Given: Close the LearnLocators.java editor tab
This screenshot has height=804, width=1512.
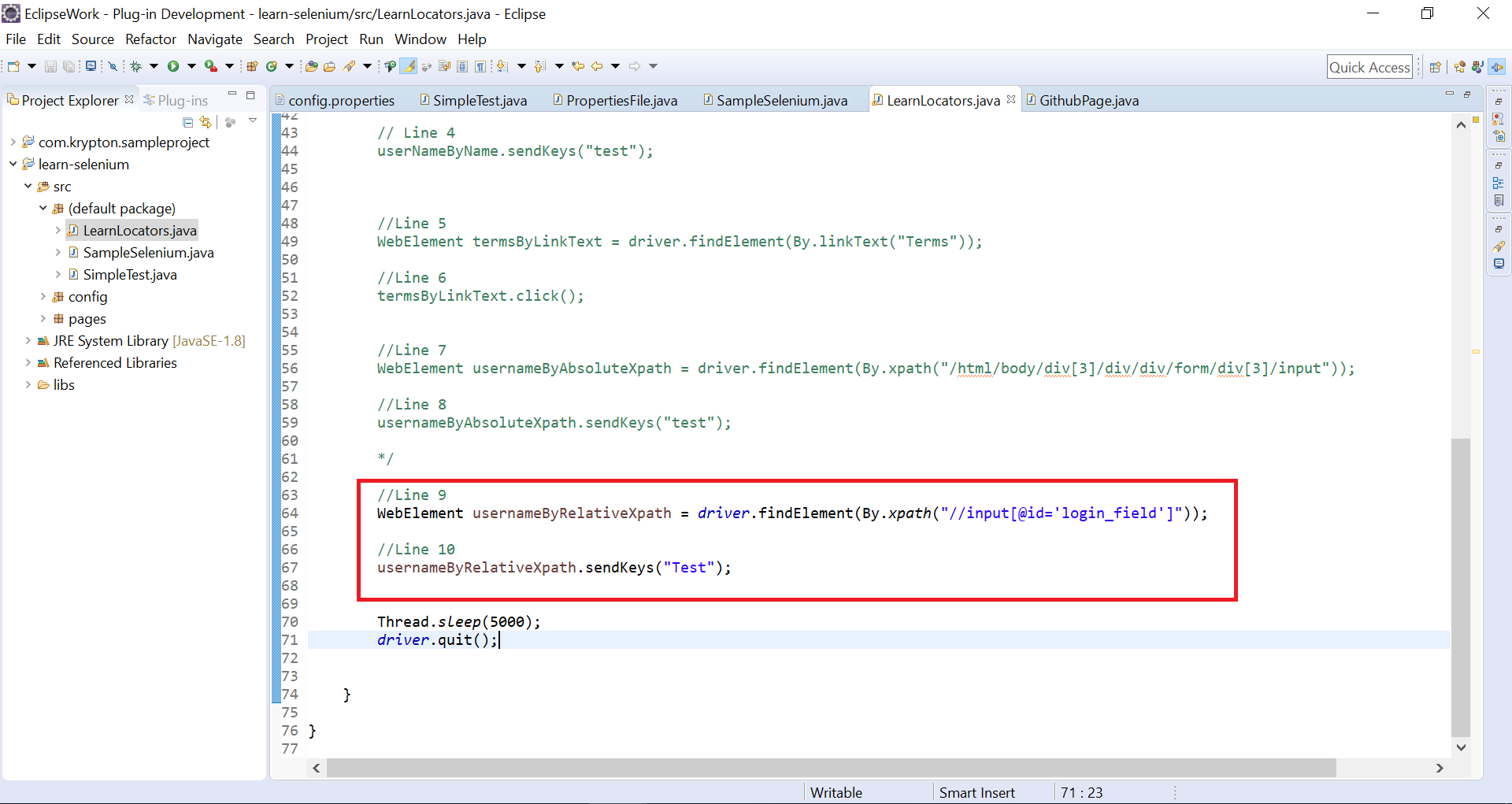Looking at the screenshot, I should 1011,99.
